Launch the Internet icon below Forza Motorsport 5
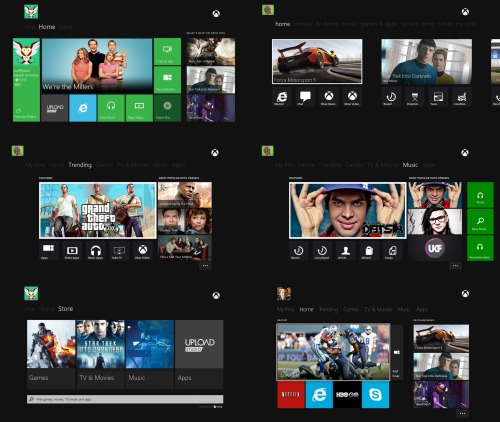 [x=282, y=97]
